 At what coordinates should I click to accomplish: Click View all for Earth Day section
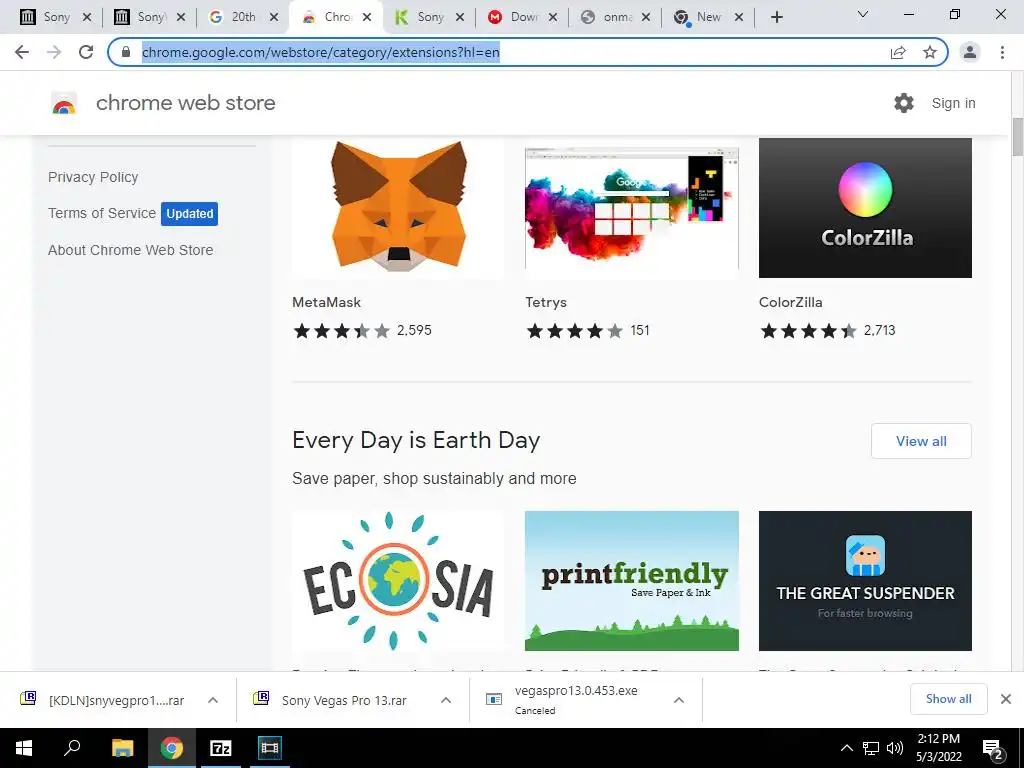[x=921, y=441]
